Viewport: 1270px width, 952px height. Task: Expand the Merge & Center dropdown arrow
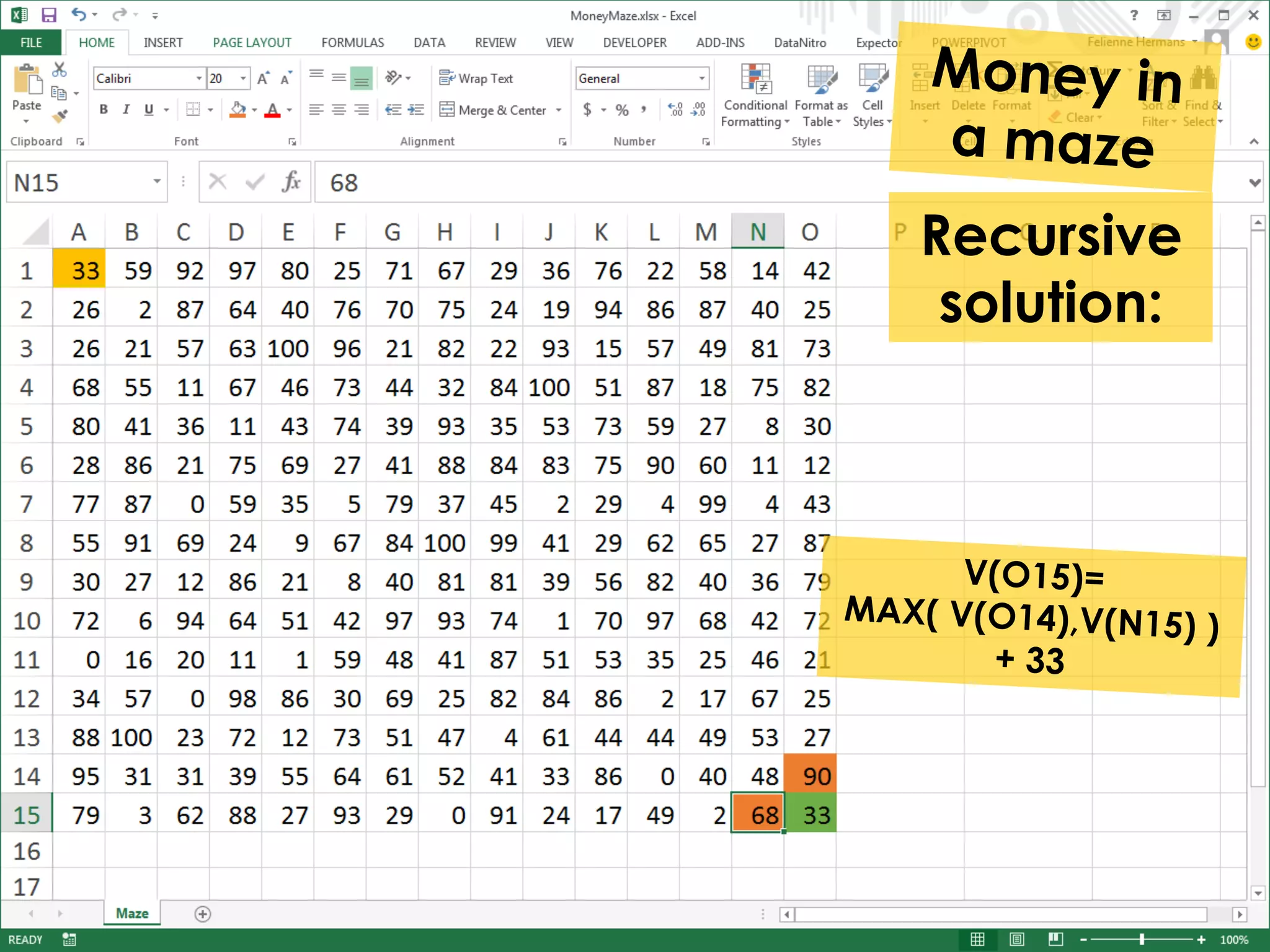[x=559, y=110]
